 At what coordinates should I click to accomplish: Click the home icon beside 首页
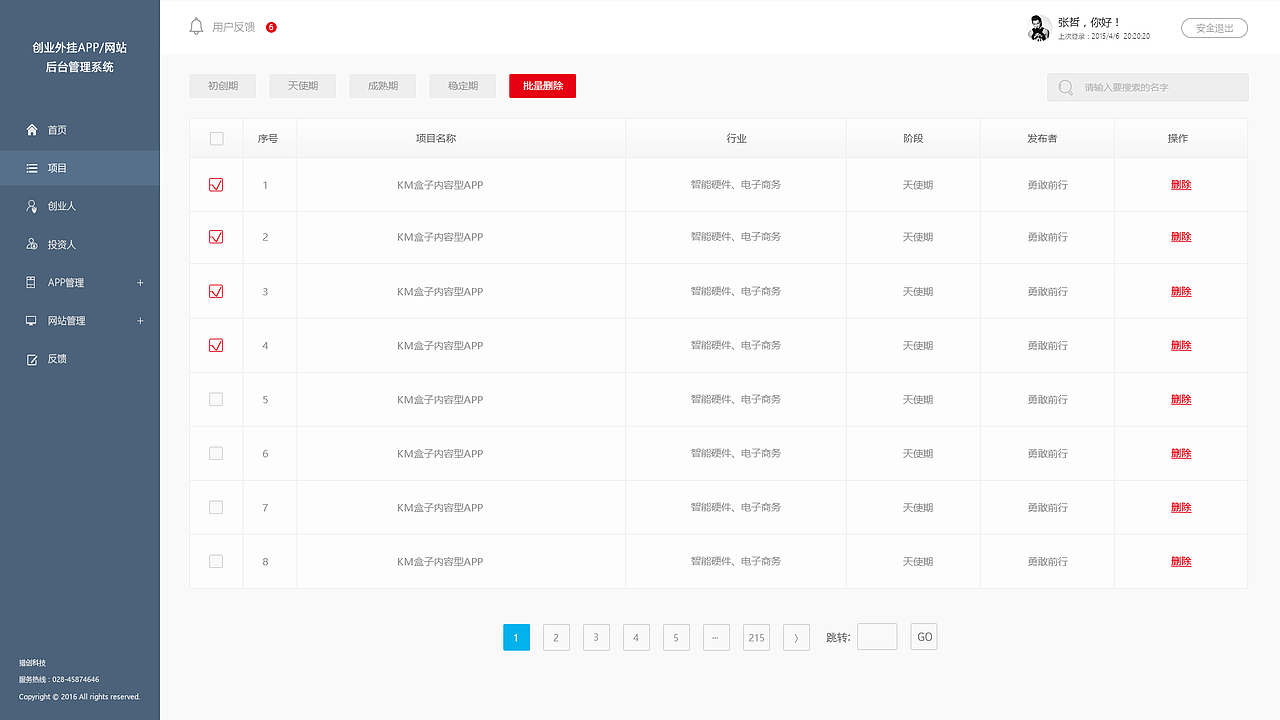click(x=32, y=130)
